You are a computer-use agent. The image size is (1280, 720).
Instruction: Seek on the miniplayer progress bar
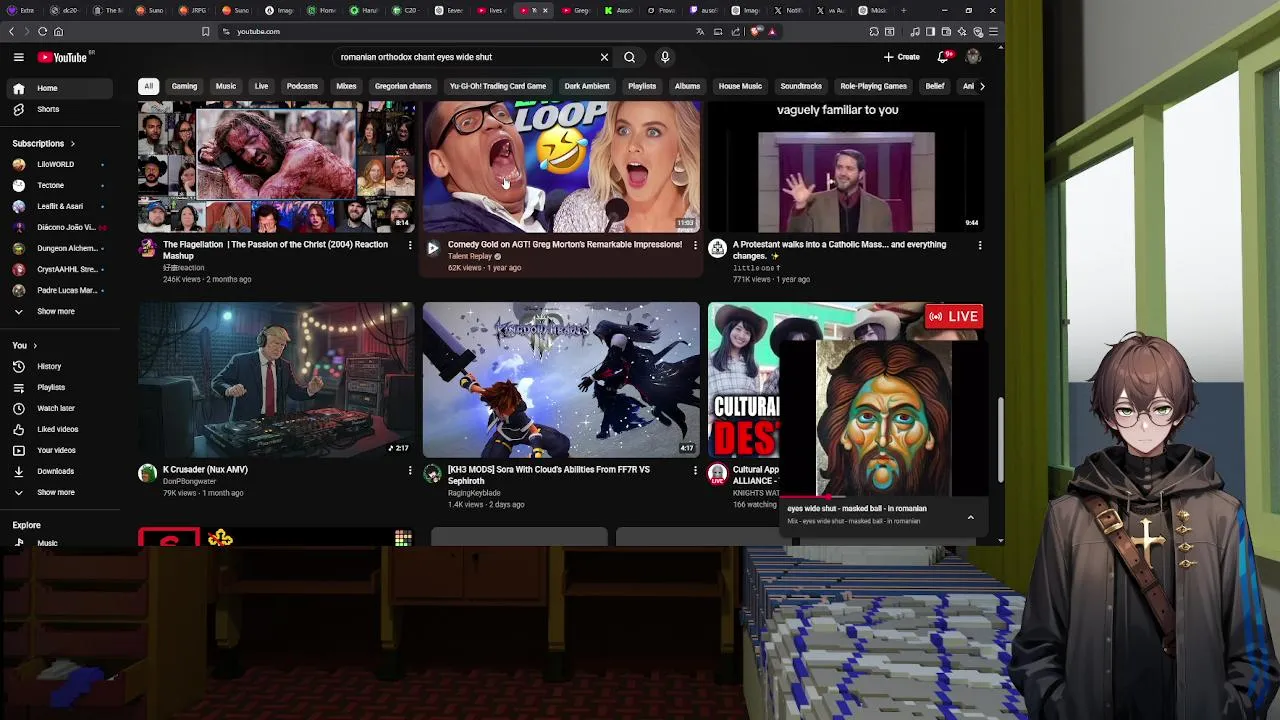[883, 497]
